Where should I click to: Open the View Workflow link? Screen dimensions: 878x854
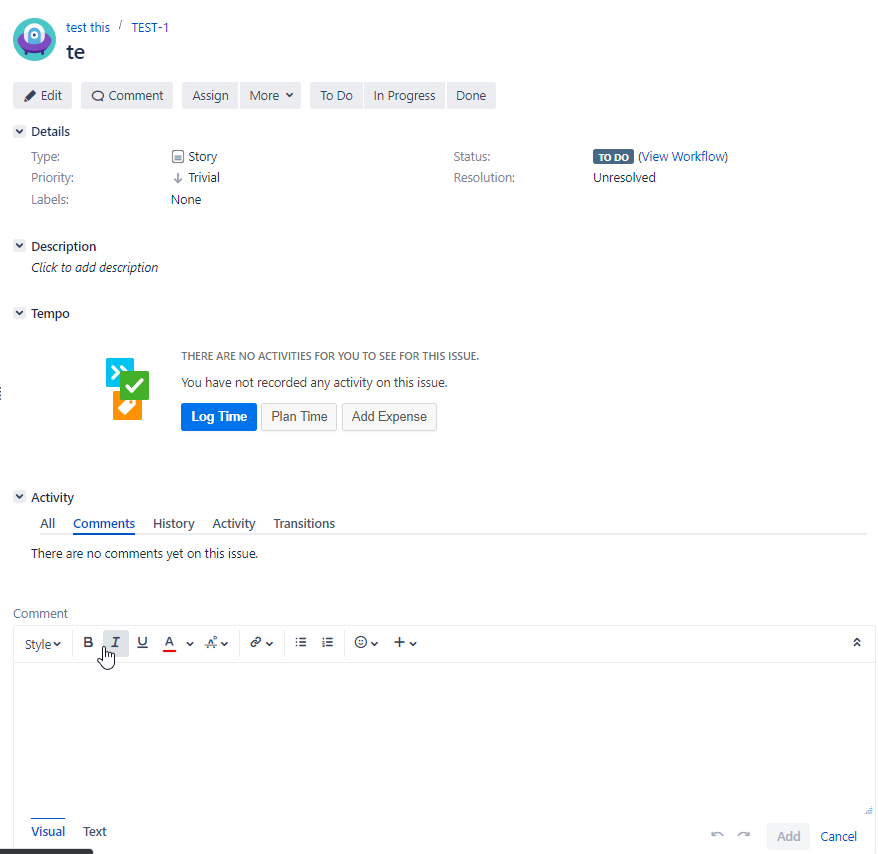[x=683, y=156]
